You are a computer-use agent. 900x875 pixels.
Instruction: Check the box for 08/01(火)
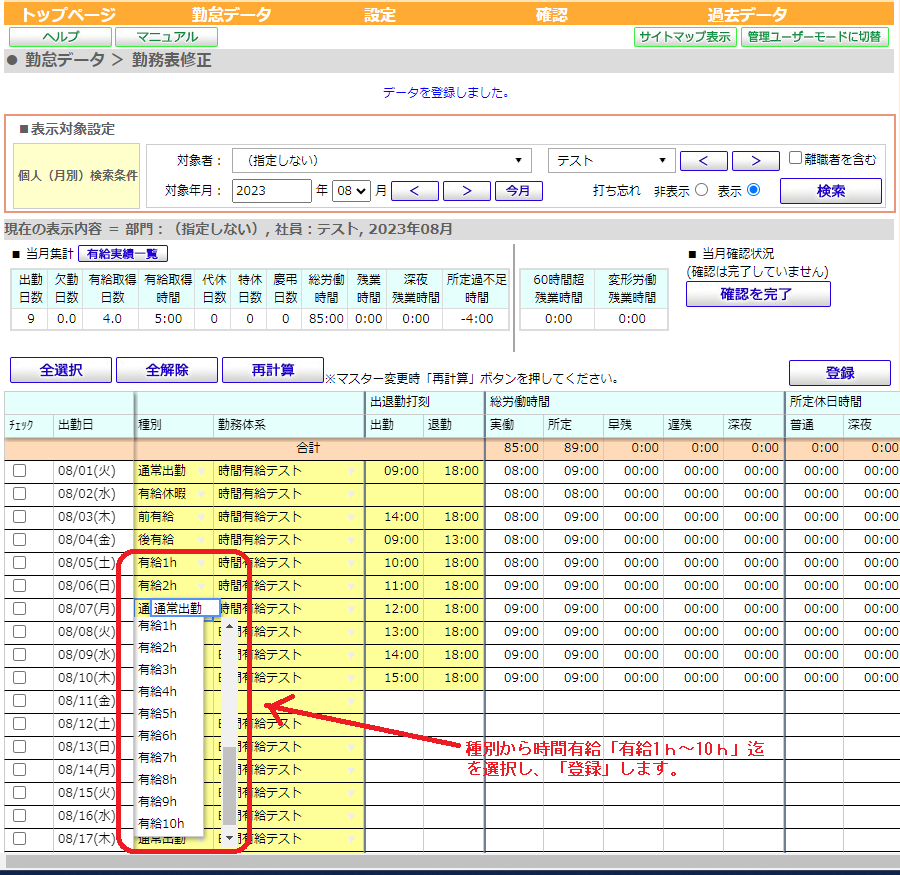pyautogui.click(x=20, y=471)
